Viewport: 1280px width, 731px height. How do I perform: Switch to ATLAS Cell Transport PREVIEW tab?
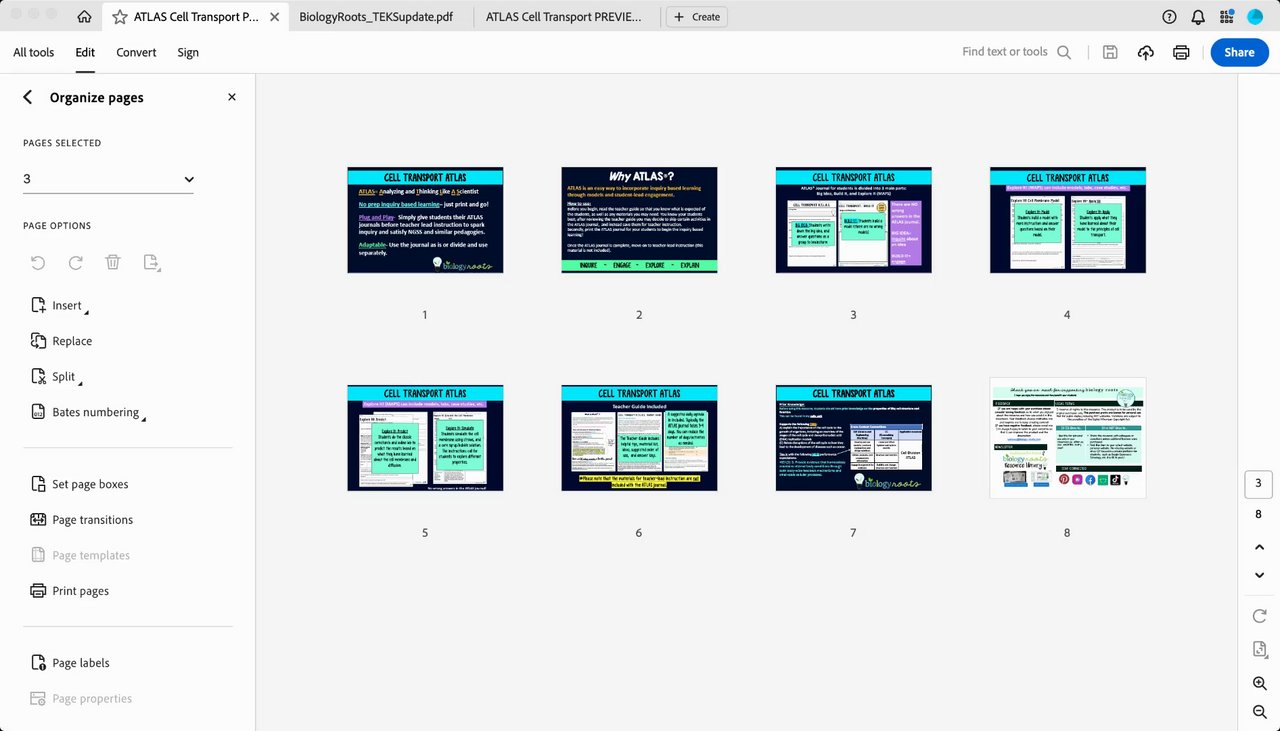point(563,17)
